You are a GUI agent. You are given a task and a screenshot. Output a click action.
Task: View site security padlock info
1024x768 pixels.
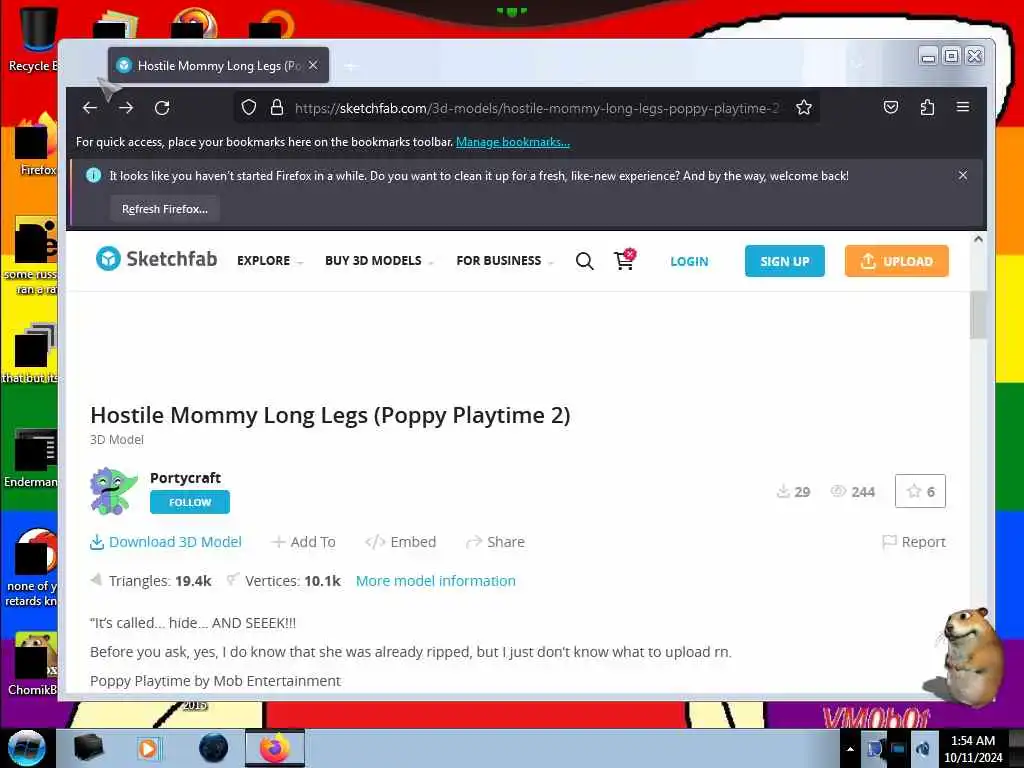[277, 108]
